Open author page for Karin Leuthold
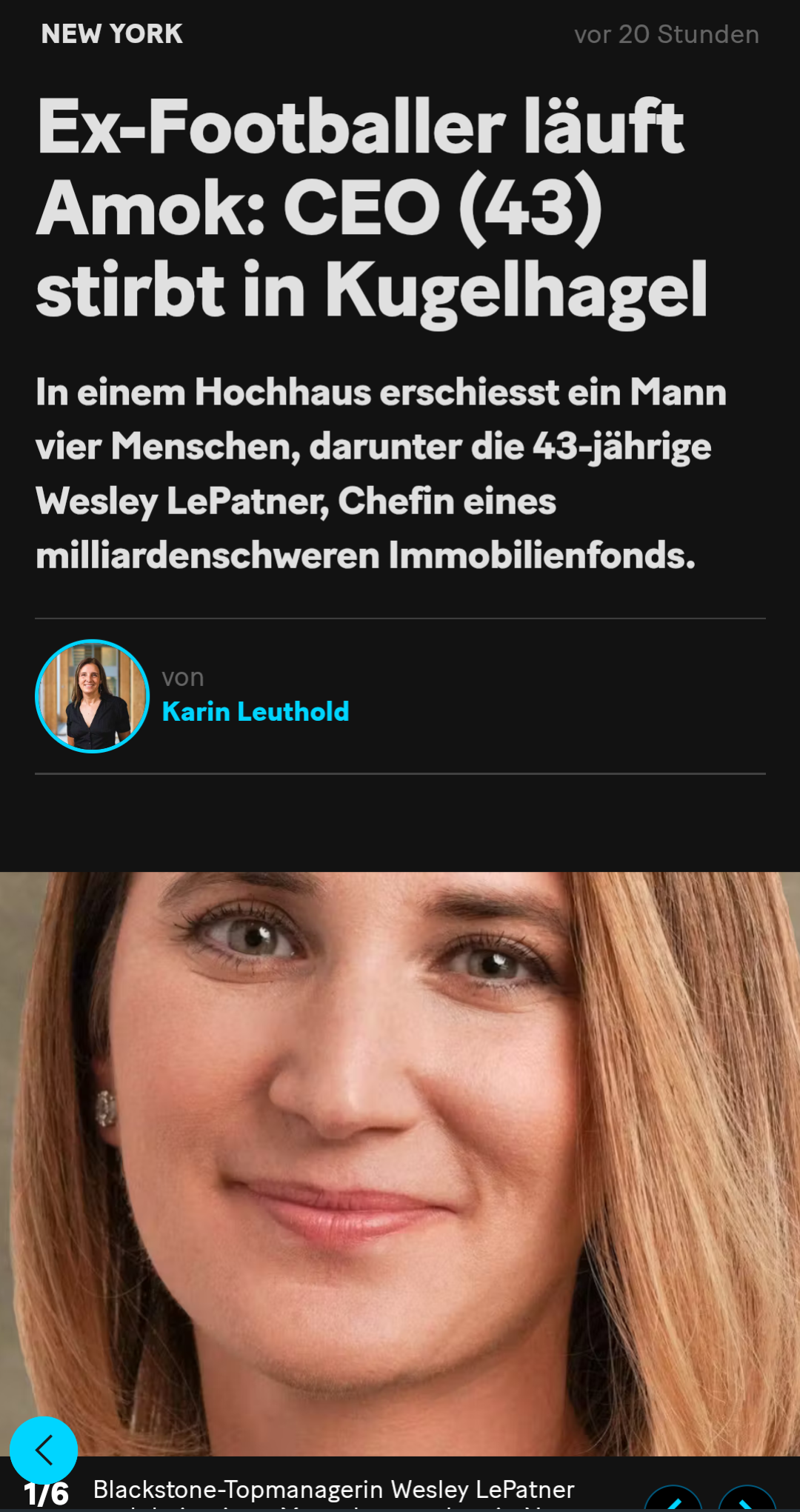This screenshot has width=800, height=1512. [x=256, y=712]
